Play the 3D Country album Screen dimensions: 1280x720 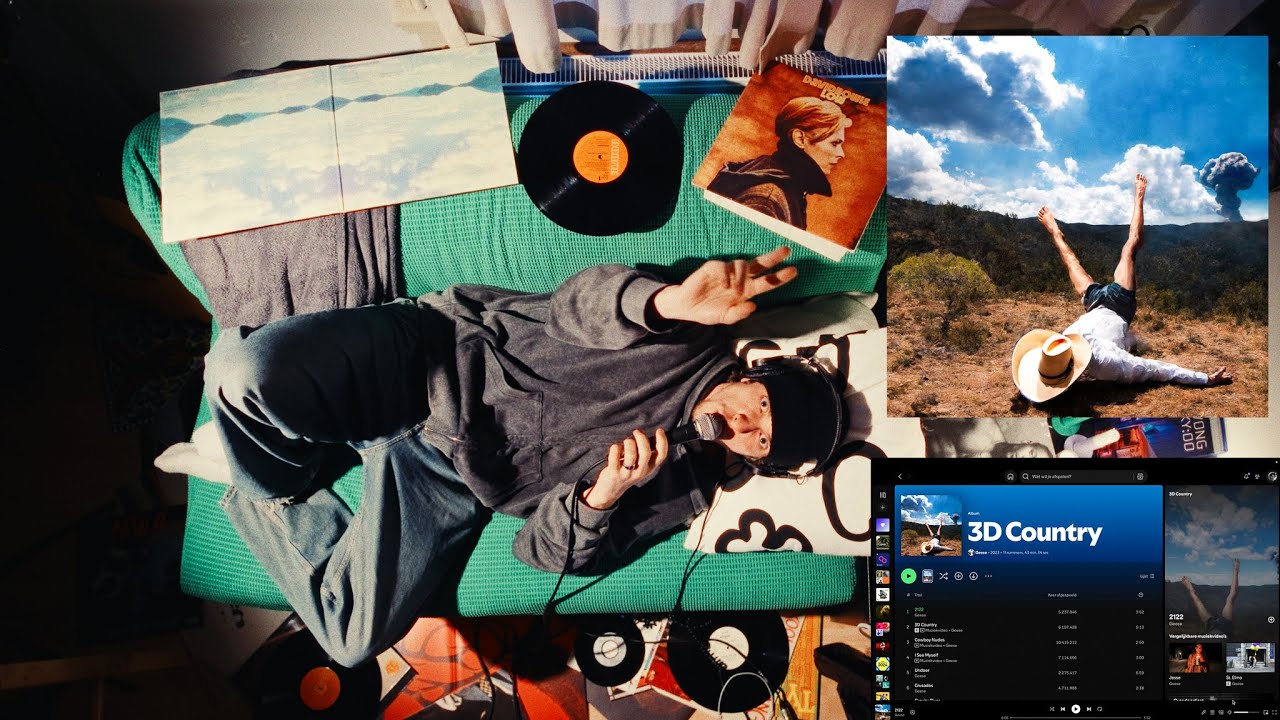[908, 576]
